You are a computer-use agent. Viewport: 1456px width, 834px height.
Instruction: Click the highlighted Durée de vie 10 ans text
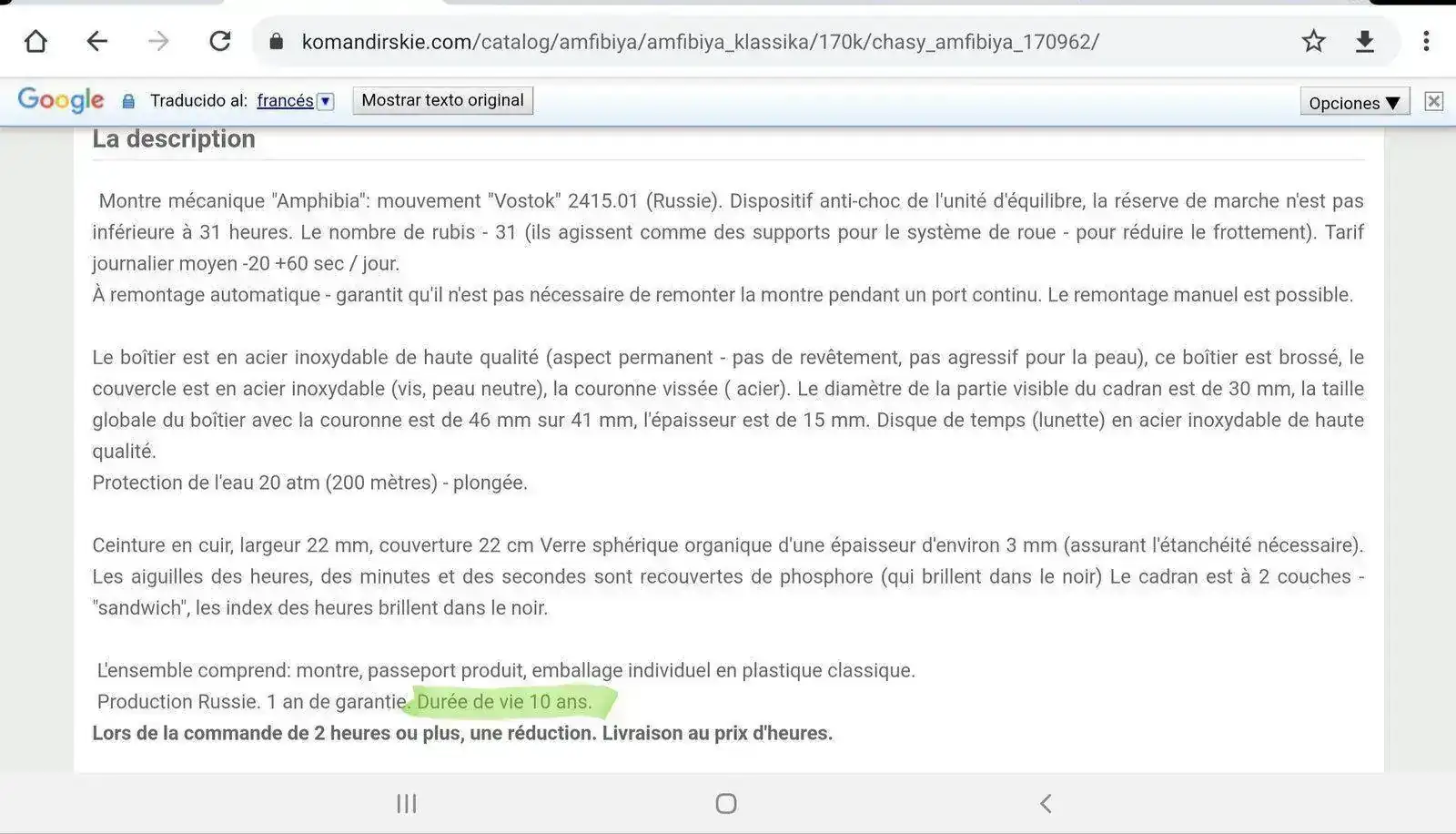(x=504, y=702)
